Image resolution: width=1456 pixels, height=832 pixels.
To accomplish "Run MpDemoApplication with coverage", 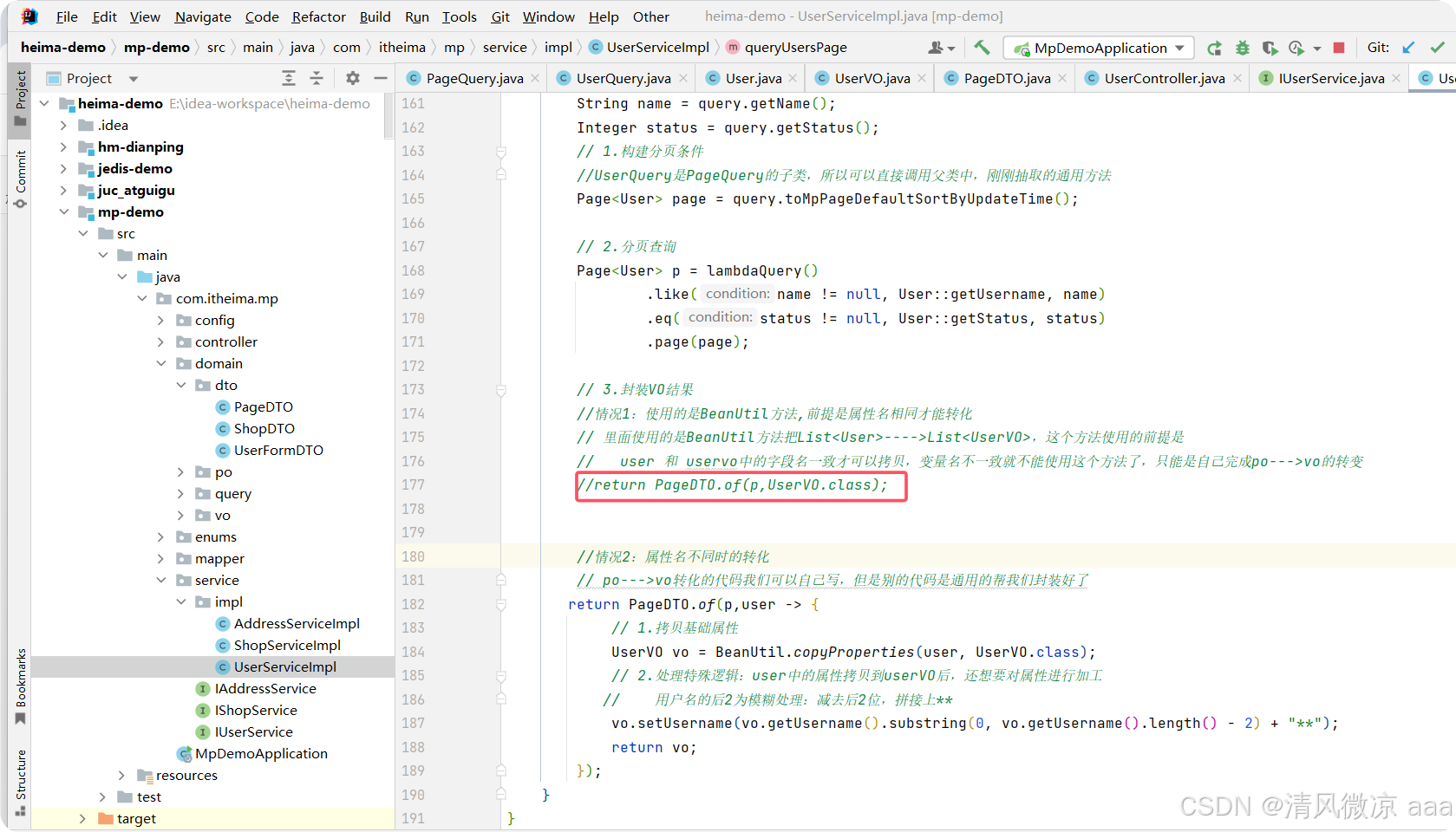I will point(1270,48).
